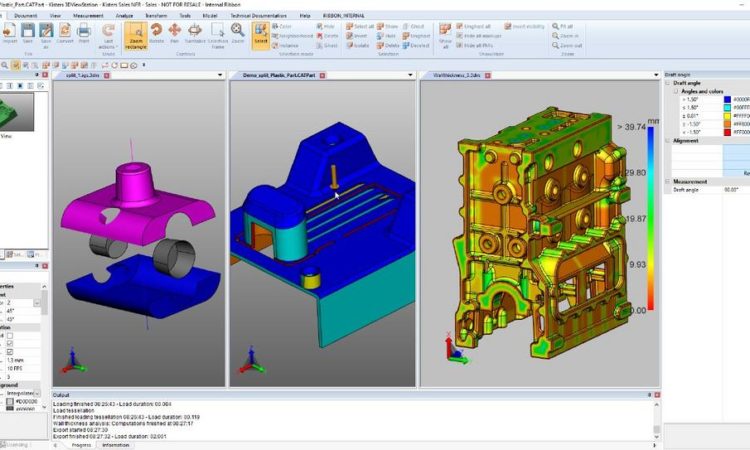This screenshot has width=750, height=450.
Task: Click the Show all icon
Action: click(x=446, y=34)
